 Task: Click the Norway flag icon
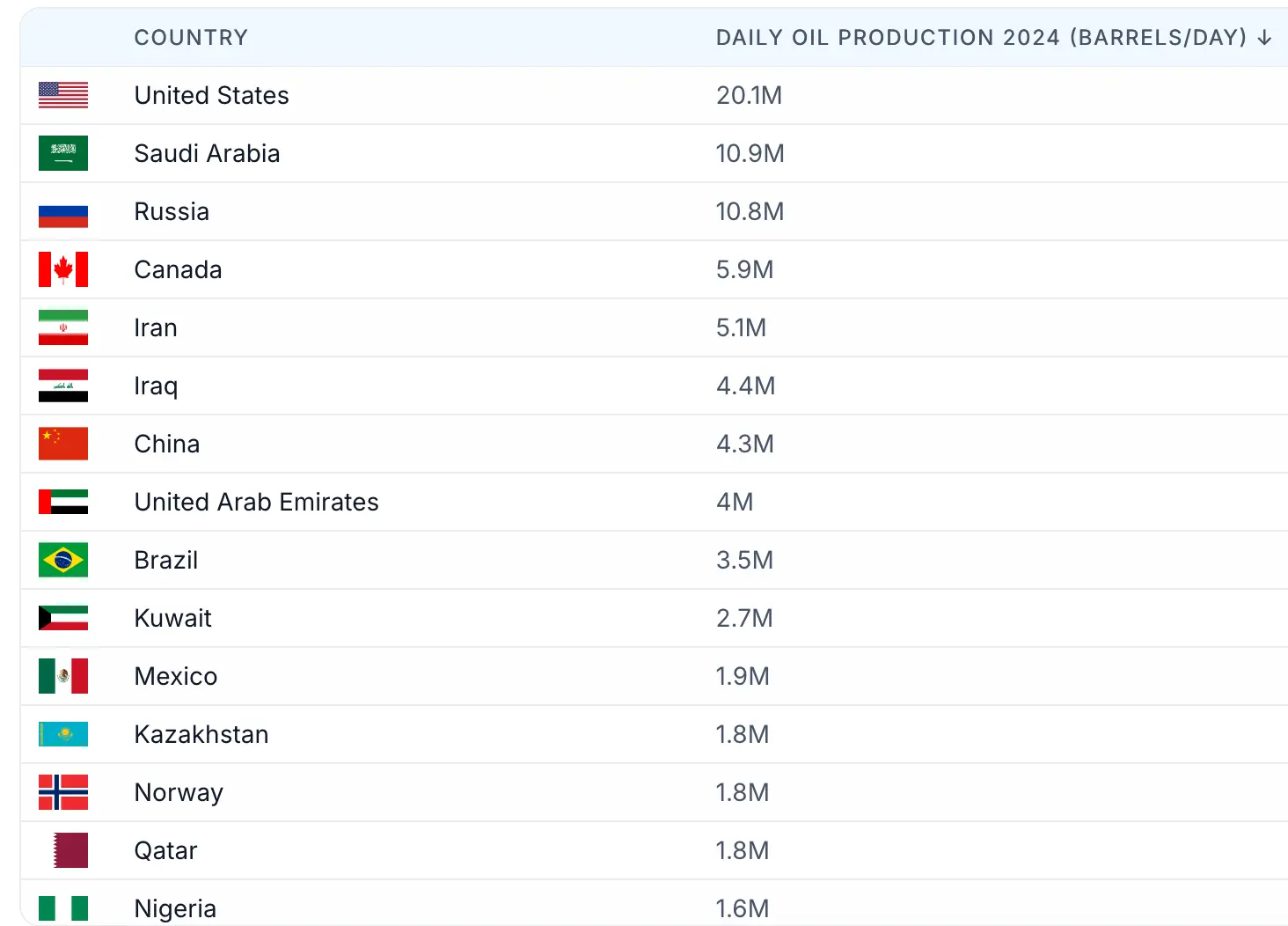(63, 792)
